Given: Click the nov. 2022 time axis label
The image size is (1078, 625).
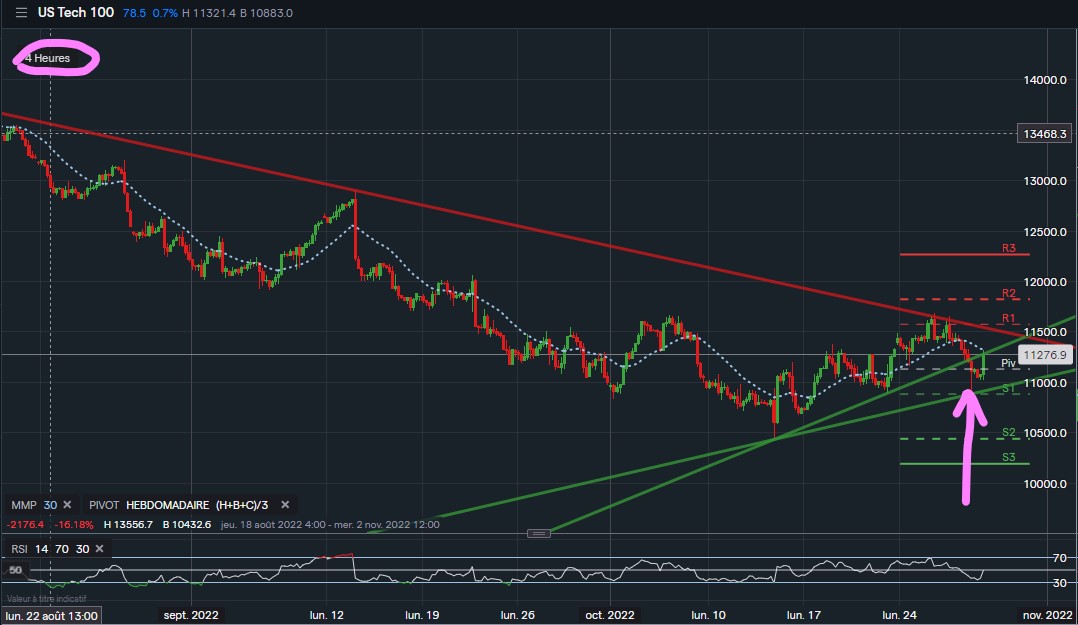Looking at the screenshot, I should click(x=1047, y=615).
